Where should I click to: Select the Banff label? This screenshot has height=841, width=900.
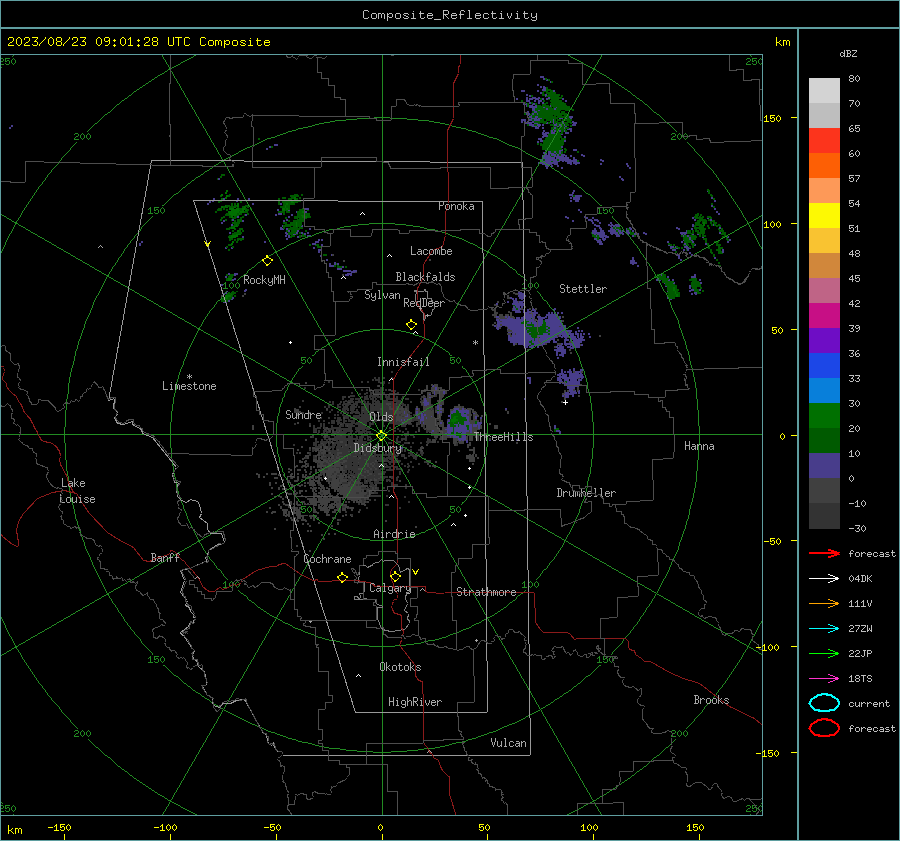click(165, 557)
